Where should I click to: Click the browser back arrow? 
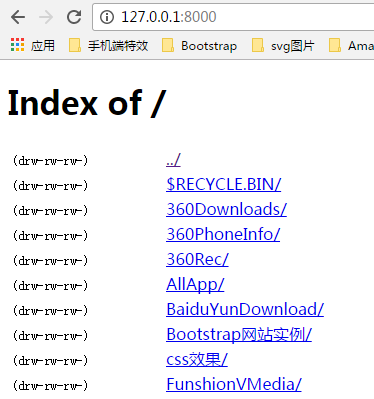point(18,17)
